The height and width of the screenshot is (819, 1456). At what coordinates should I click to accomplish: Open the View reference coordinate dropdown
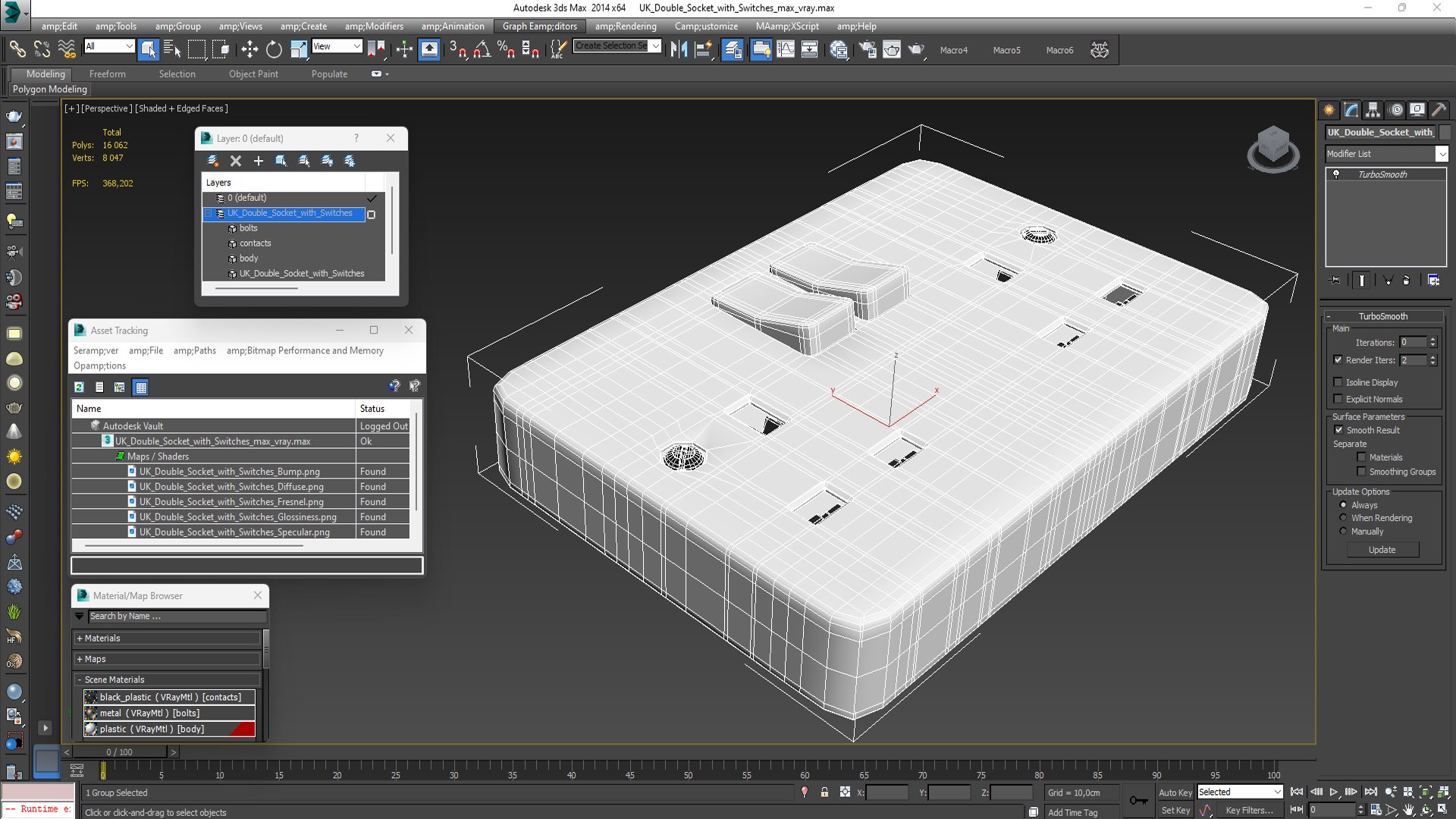click(x=337, y=46)
